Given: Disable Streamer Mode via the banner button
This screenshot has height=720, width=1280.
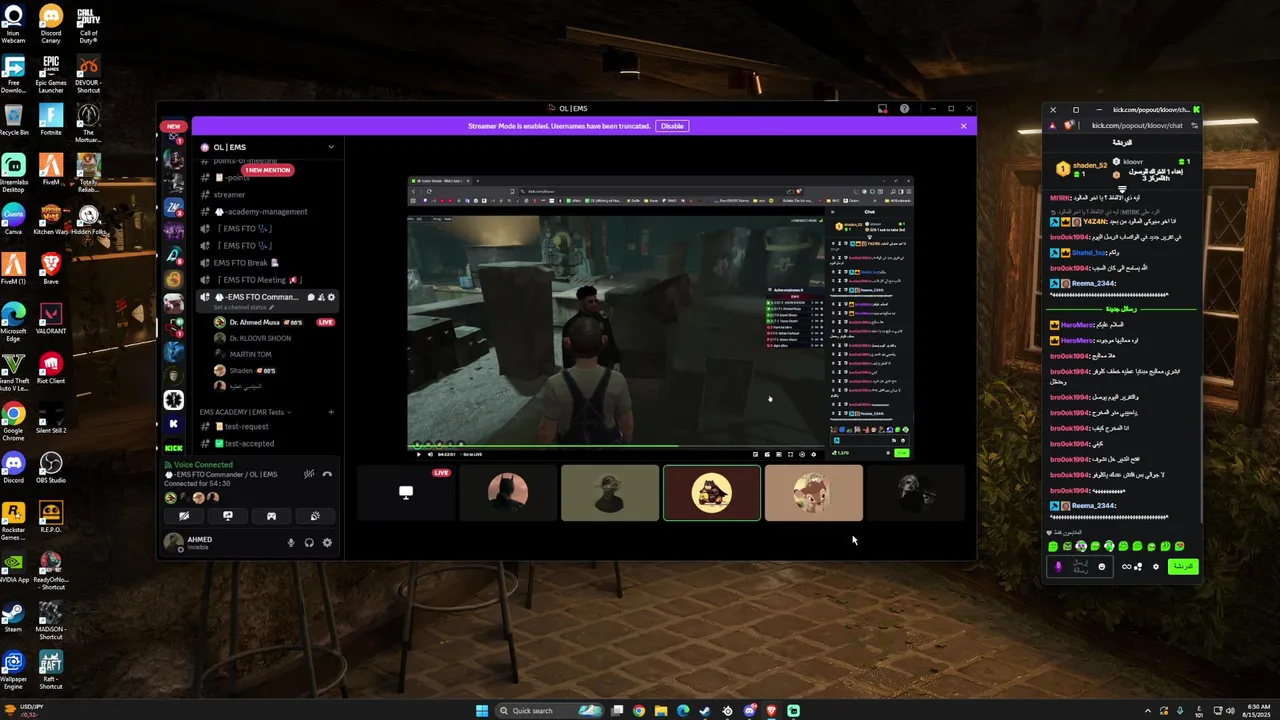Looking at the screenshot, I should (672, 126).
